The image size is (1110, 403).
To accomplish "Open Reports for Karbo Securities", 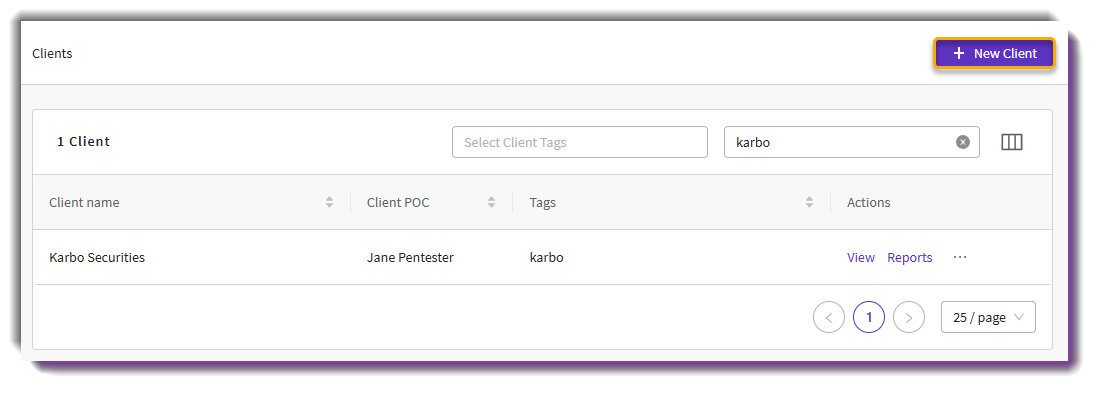I will coord(910,258).
